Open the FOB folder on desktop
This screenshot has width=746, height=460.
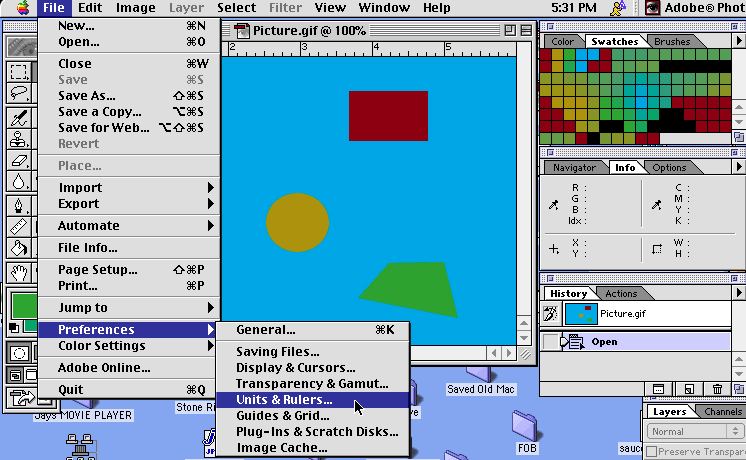click(x=526, y=427)
